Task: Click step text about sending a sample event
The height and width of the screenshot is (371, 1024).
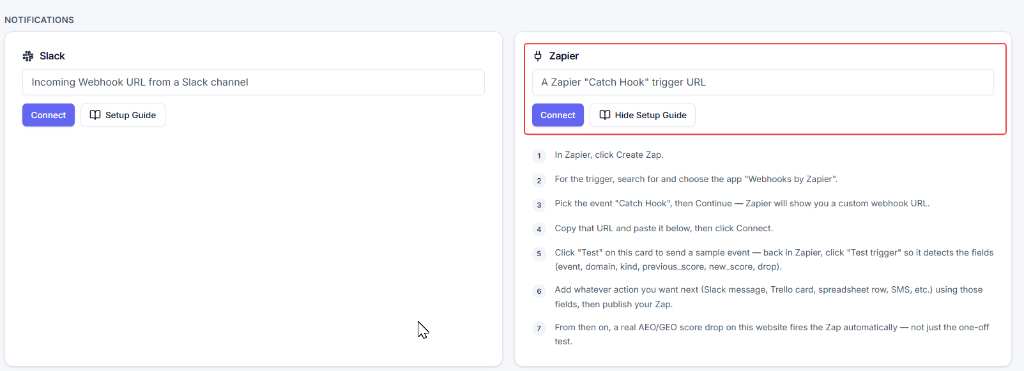Action: point(774,259)
